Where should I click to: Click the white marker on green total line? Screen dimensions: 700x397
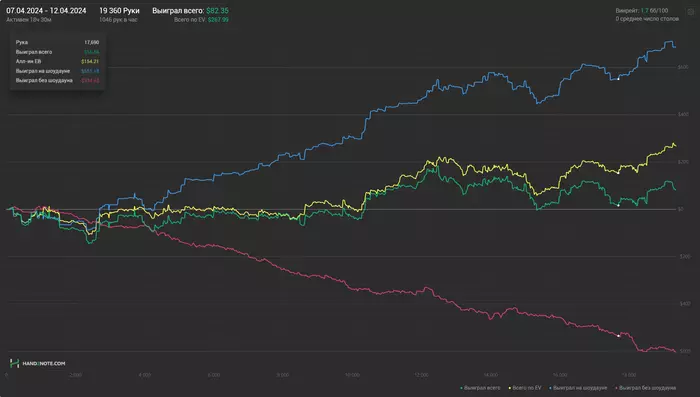(618, 205)
